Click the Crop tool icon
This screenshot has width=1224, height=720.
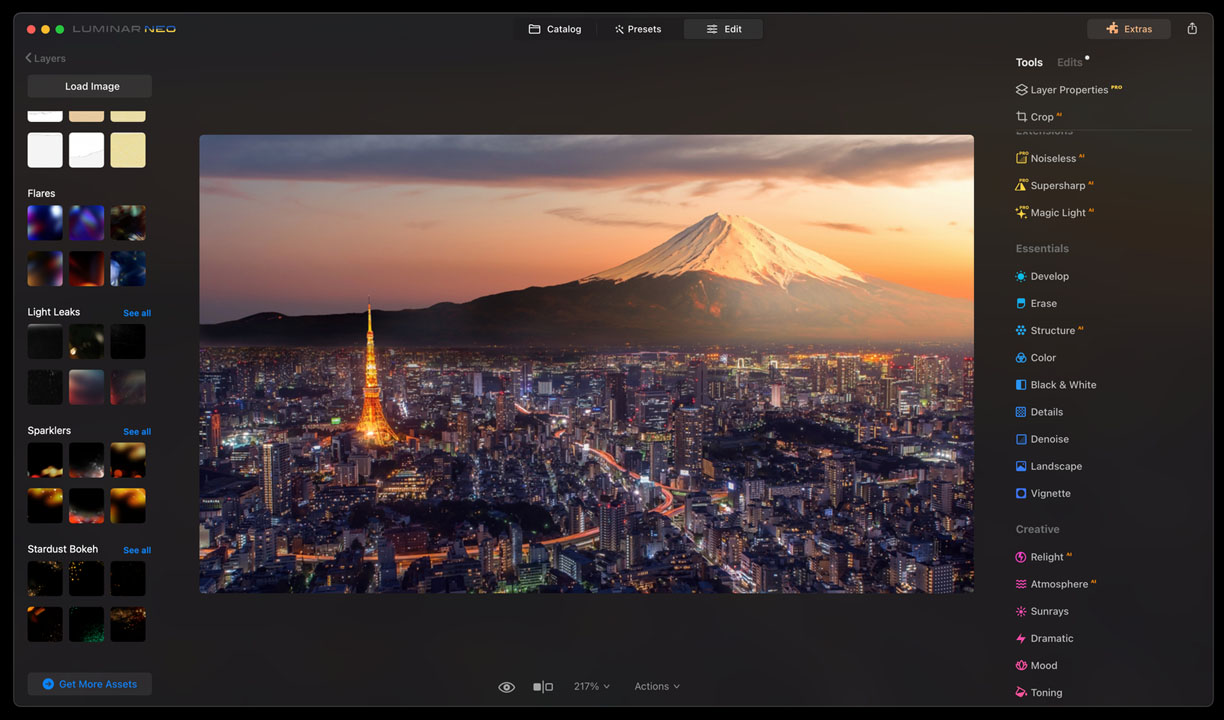1021,117
